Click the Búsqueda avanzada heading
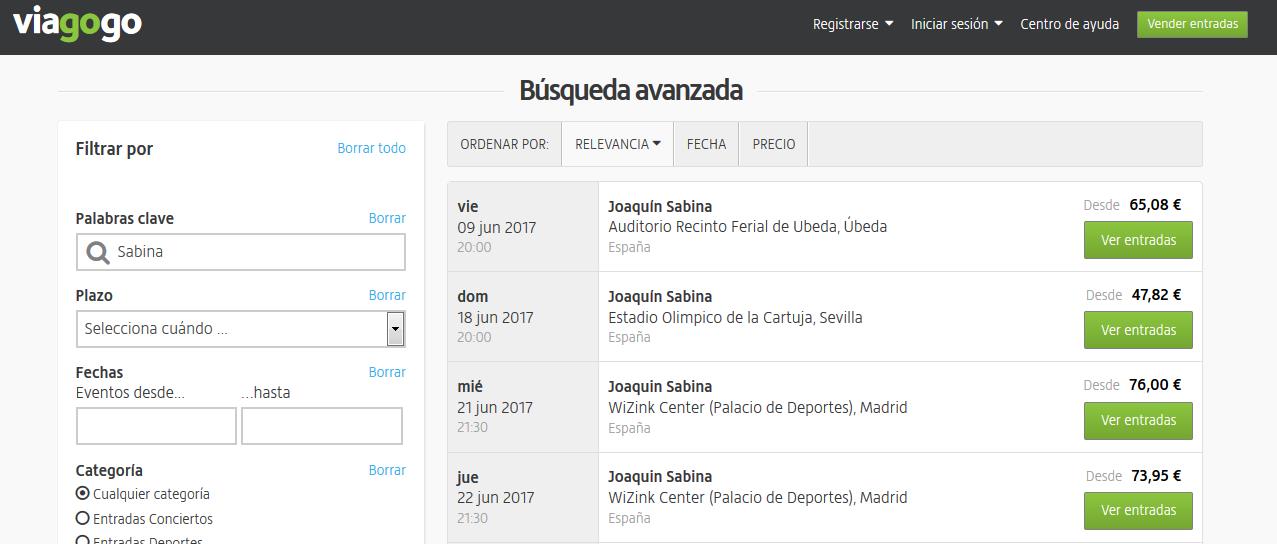 (631, 90)
